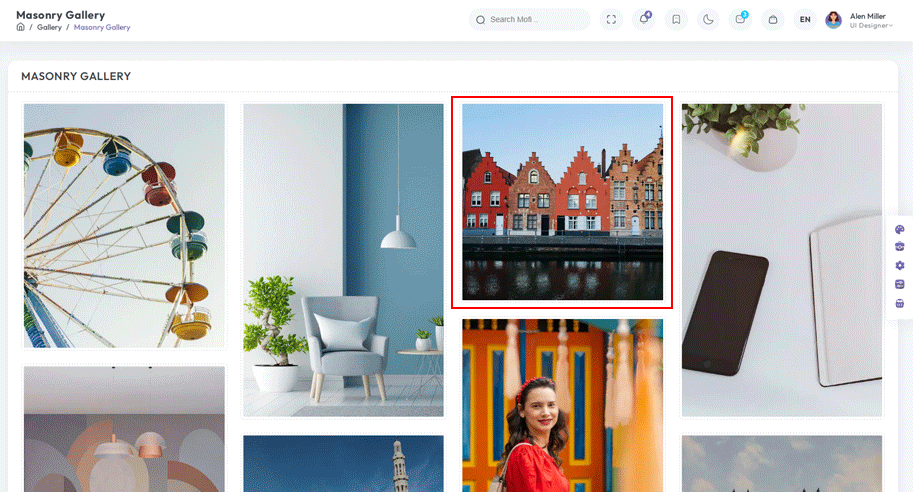
Task: Click briefcase icon in right side panel
Action: pyautogui.click(x=900, y=247)
